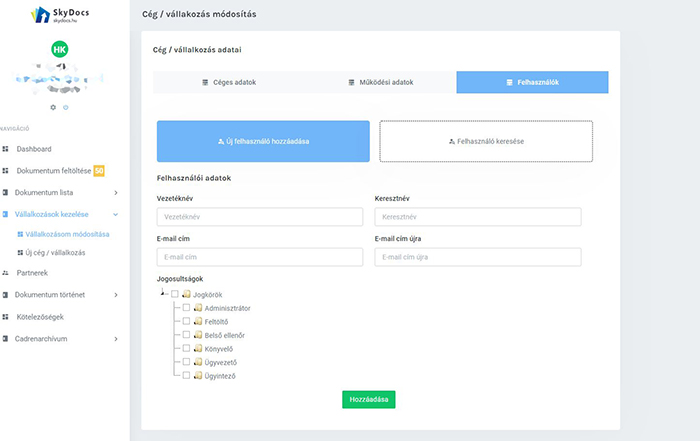Open the Működési adatok tab
This screenshot has width=700, height=441.
coord(380,82)
